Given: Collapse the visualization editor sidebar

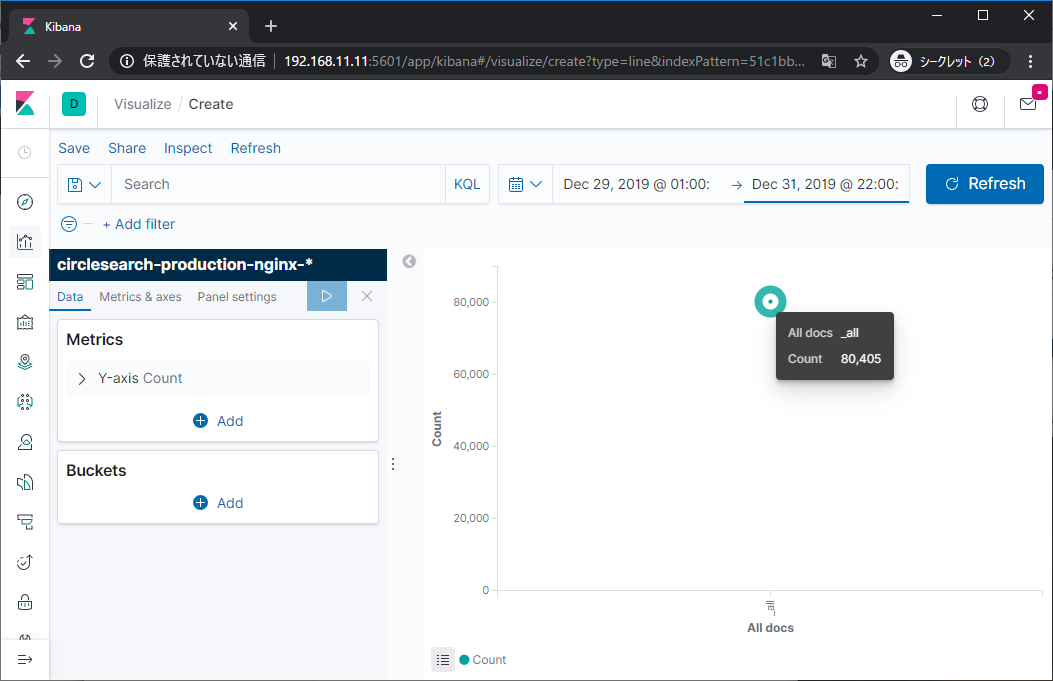Looking at the screenshot, I should click(409, 262).
